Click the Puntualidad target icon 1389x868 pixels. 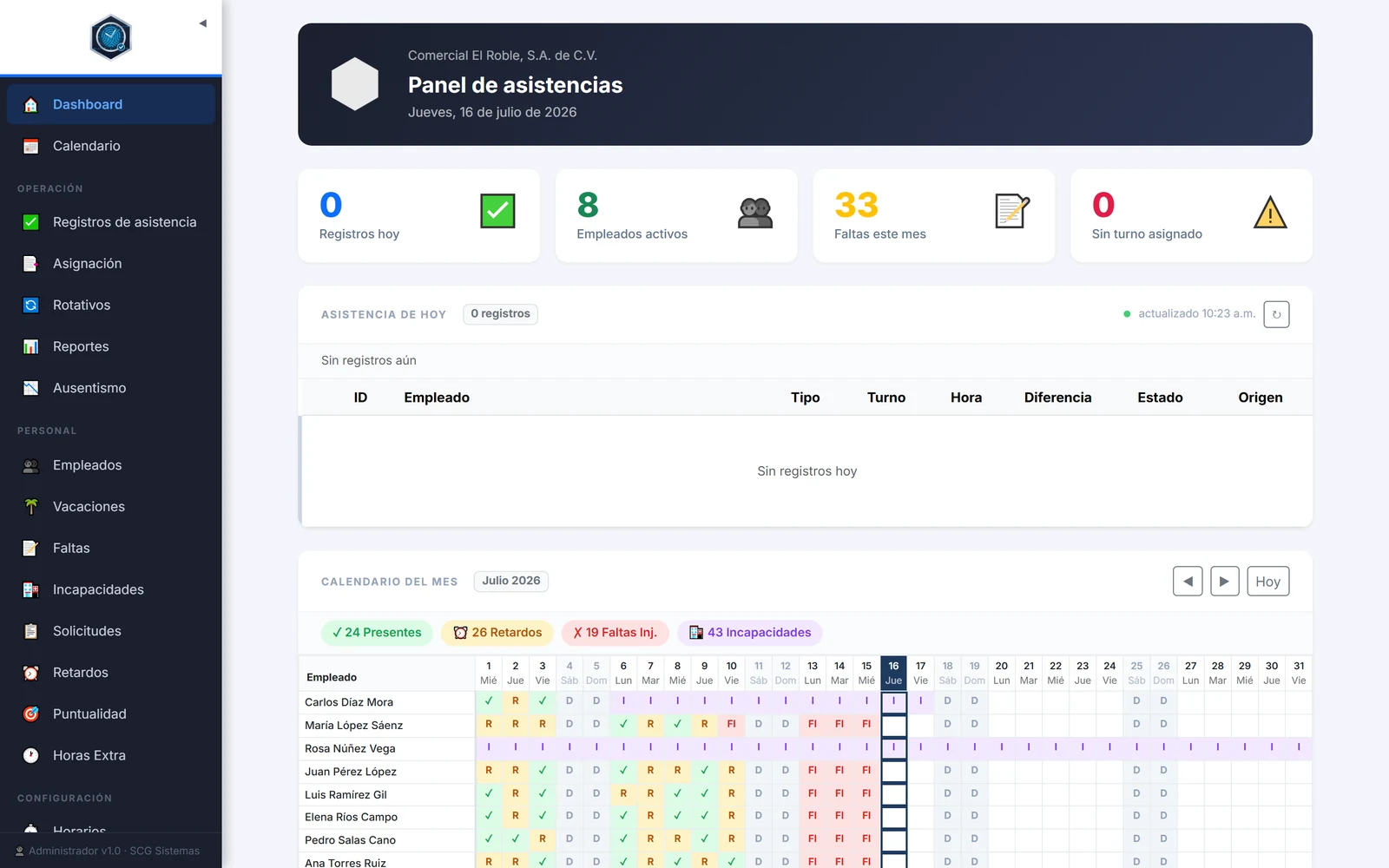click(x=31, y=714)
